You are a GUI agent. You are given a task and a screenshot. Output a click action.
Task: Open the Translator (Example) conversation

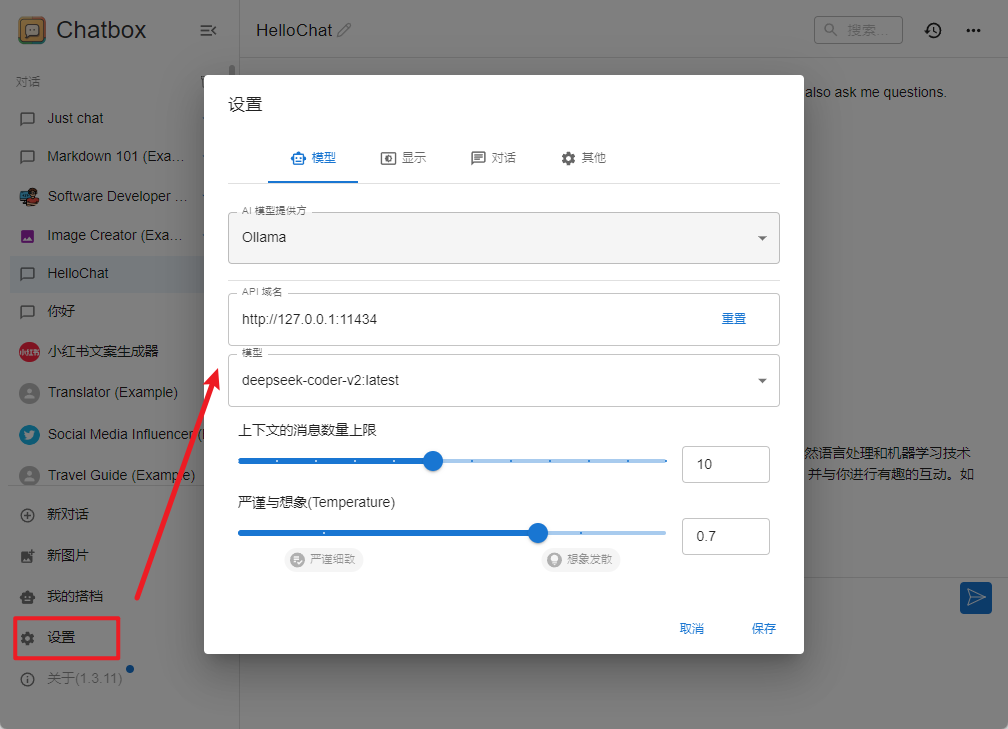[107, 393]
